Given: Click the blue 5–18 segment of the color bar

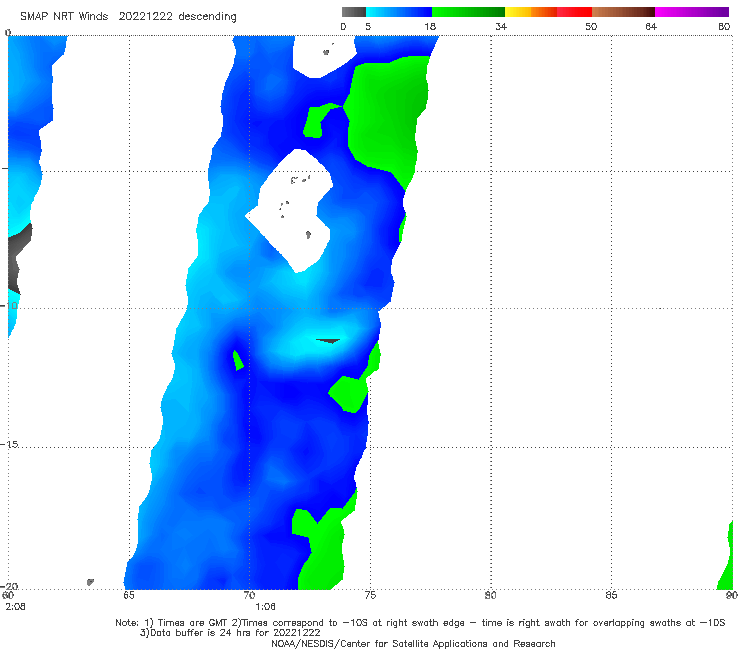Looking at the screenshot, I should point(399,12).
